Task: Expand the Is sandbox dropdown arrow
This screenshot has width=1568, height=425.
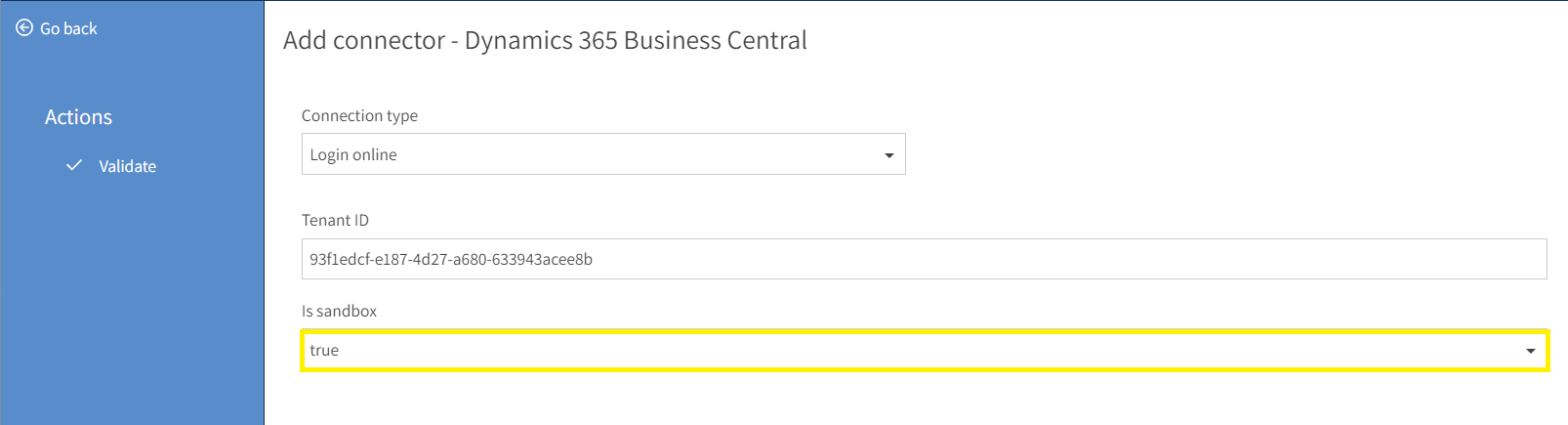Action: pyautogui.click(x=1530, y=351)
